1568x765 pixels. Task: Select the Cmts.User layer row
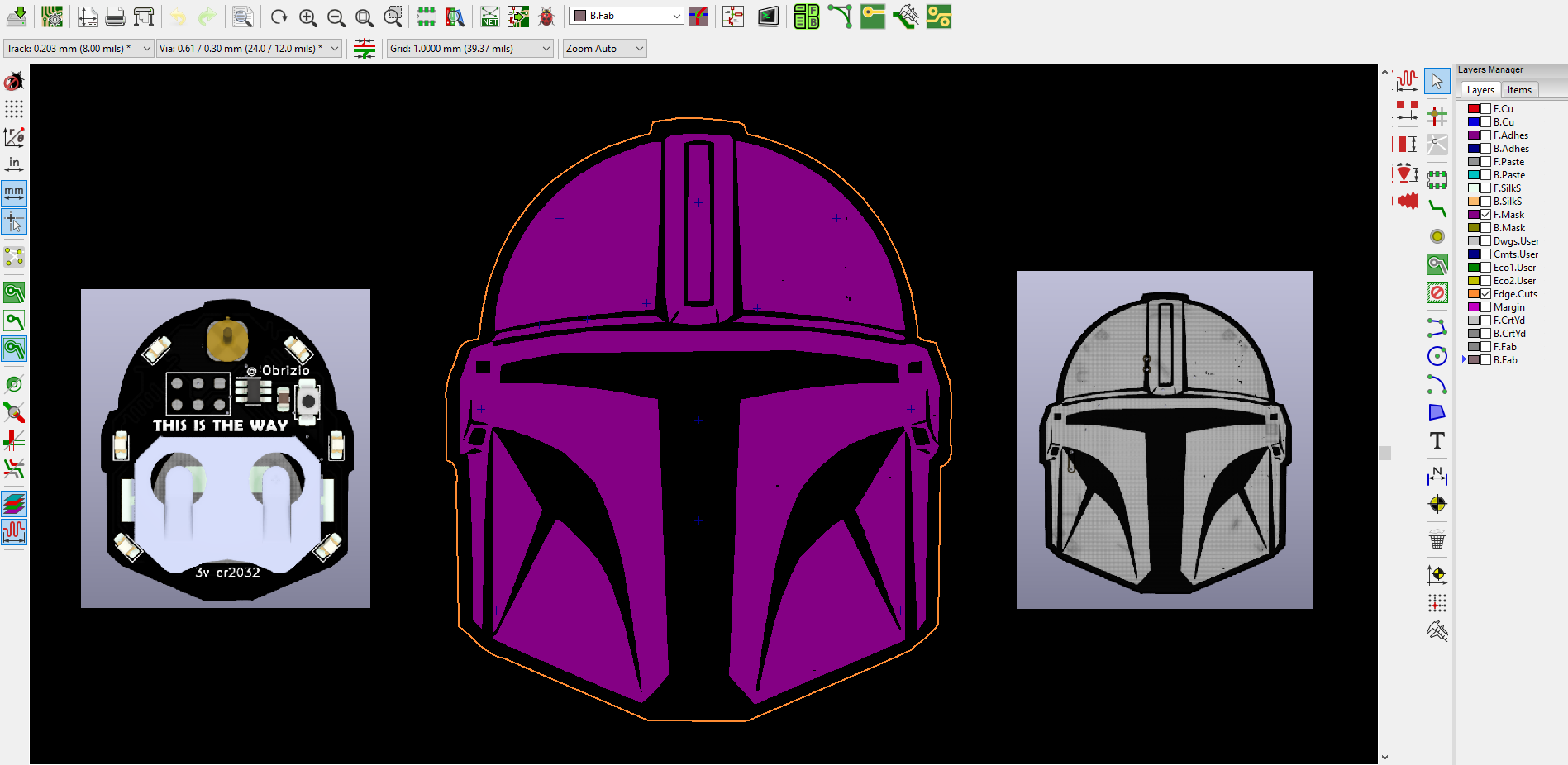click(x=1514, y=254)
